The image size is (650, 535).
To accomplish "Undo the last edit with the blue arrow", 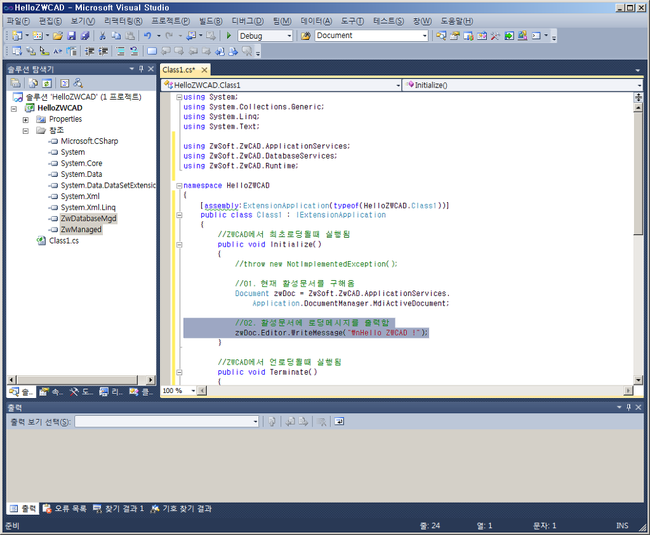I will pyautogui.click(x=148, y=36).
